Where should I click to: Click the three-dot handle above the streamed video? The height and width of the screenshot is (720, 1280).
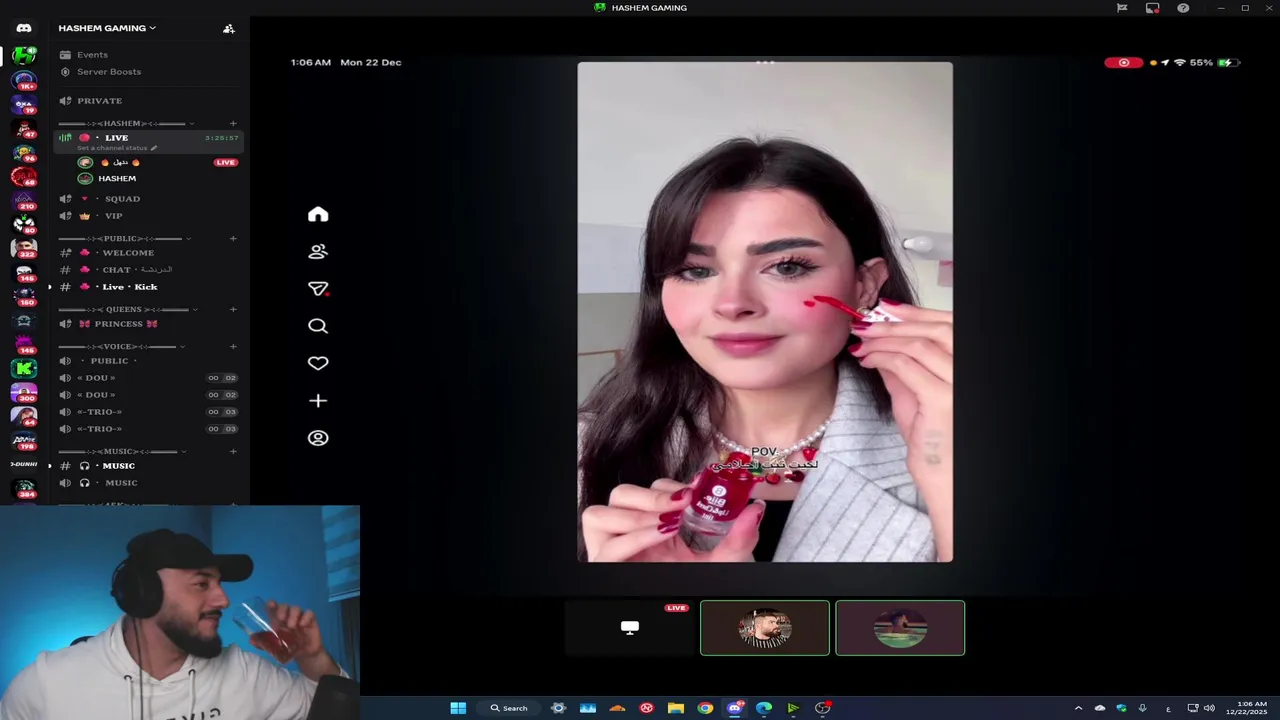(x=765, y=62)
